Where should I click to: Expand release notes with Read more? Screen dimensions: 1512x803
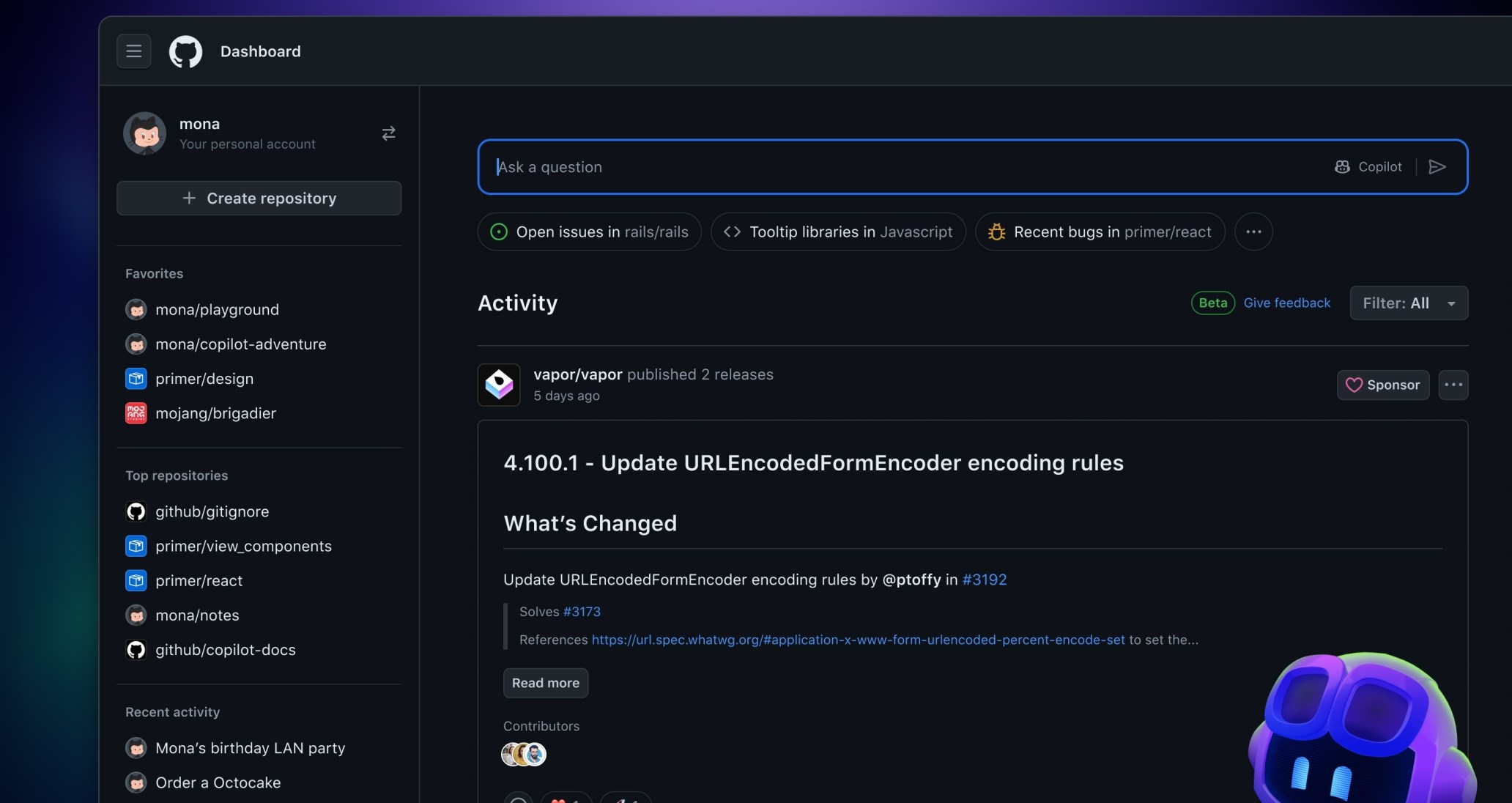[546, 683]
